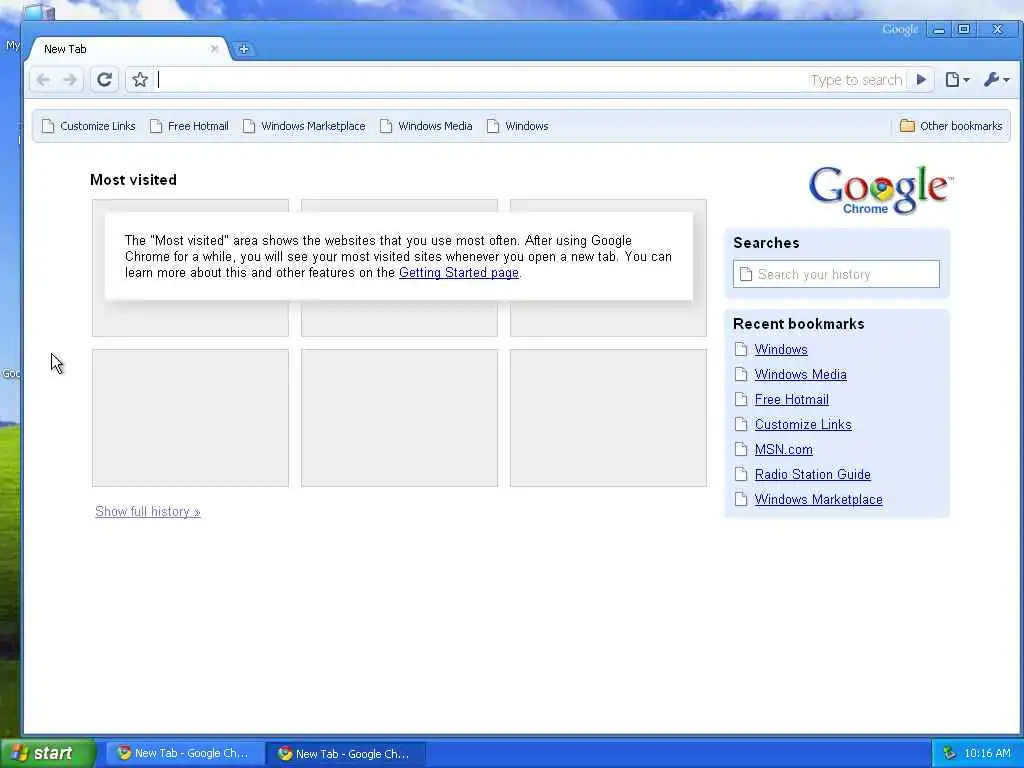
Task: Click the Back navigation arrow
Action: click(43, 80)
